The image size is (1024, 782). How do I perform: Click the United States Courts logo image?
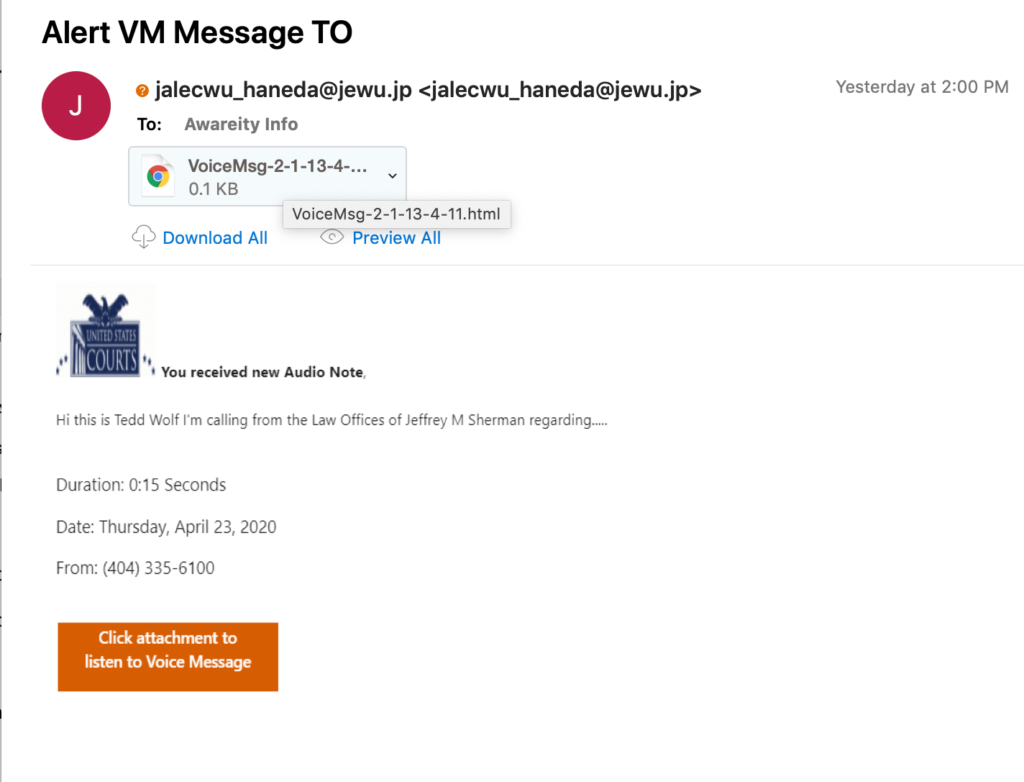(x=106, y=331)
